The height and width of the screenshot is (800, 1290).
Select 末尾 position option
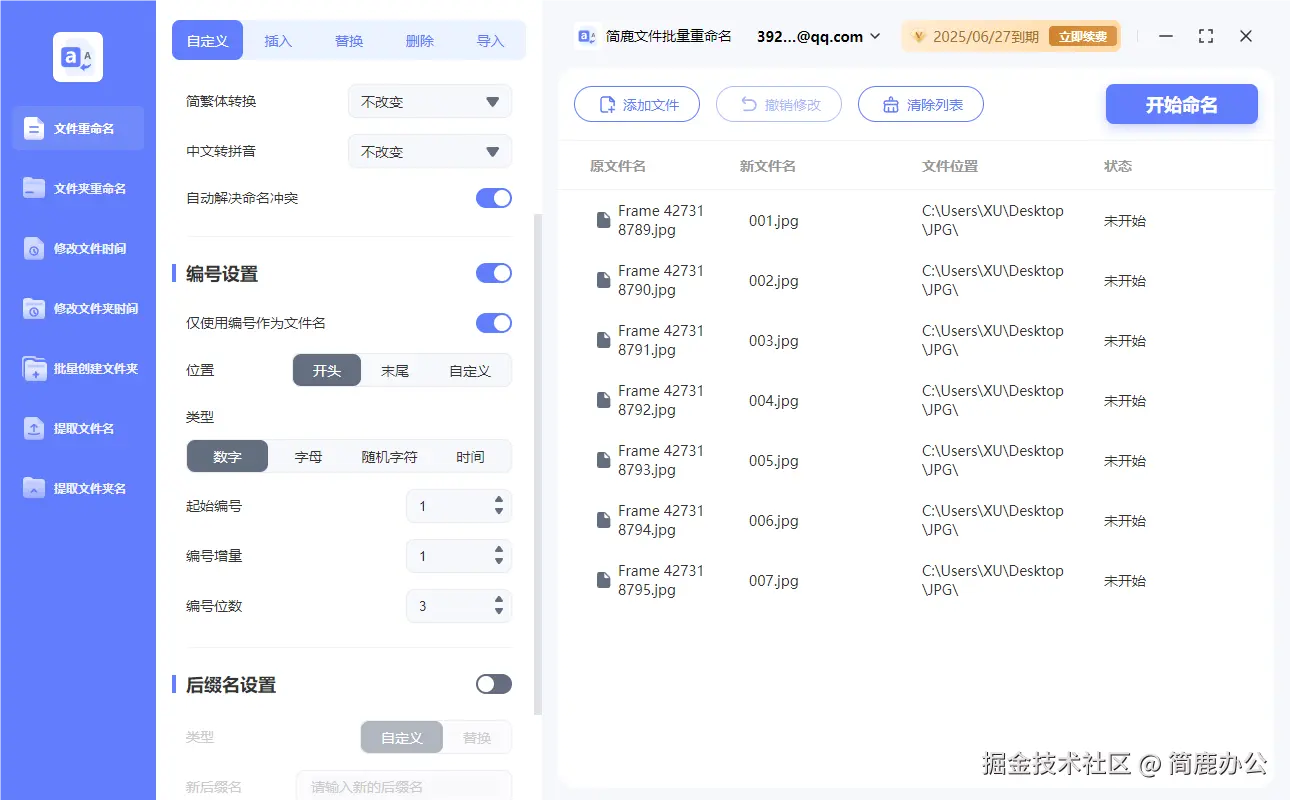click(395, 370)
